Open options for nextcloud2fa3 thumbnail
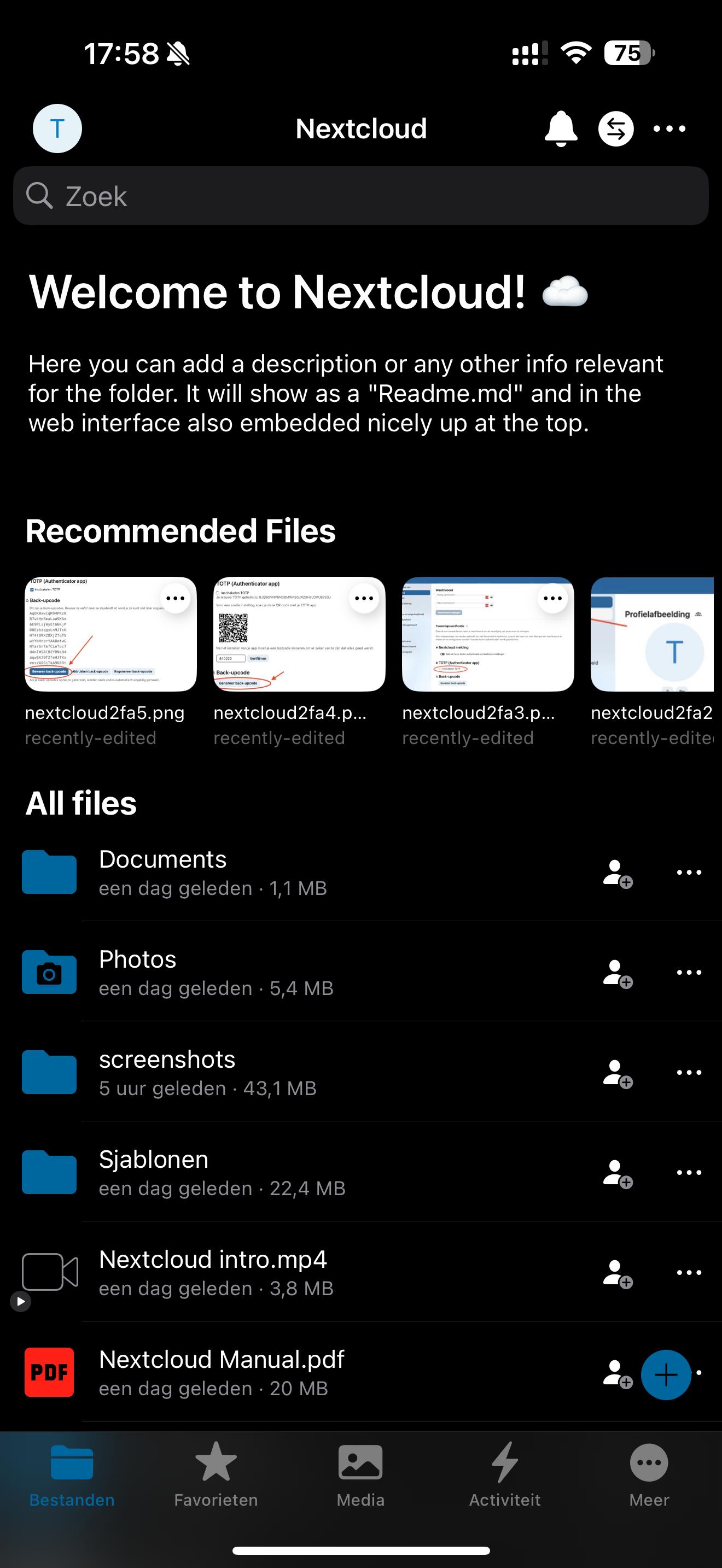 coord(553,598)
